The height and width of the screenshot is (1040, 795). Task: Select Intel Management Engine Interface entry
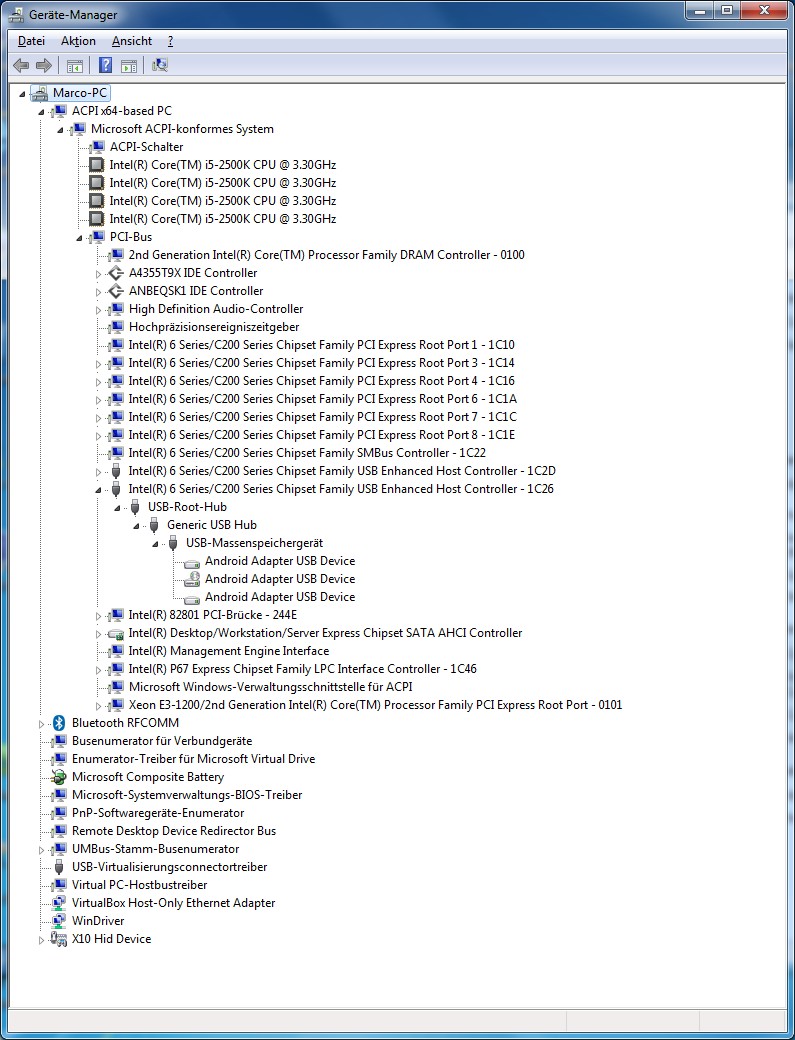click(x=229, y=651)
